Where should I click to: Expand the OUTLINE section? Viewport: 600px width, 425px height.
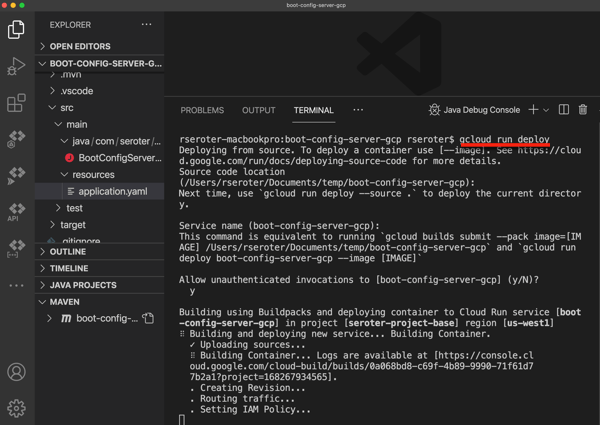(68, 251)
